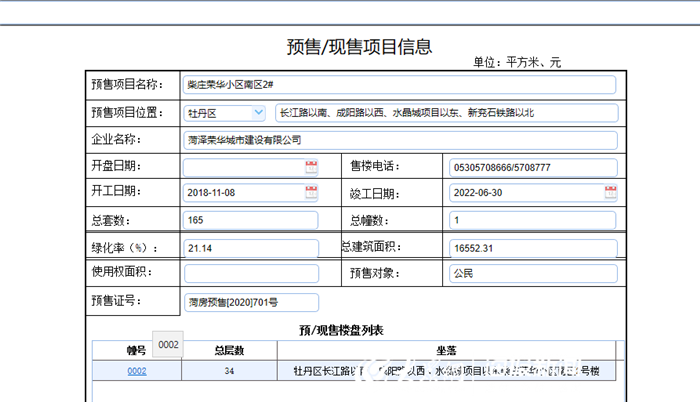Click the 单位:平方米、元 note
This screenshot has height=402, width=700.
(x=517, y=63)
